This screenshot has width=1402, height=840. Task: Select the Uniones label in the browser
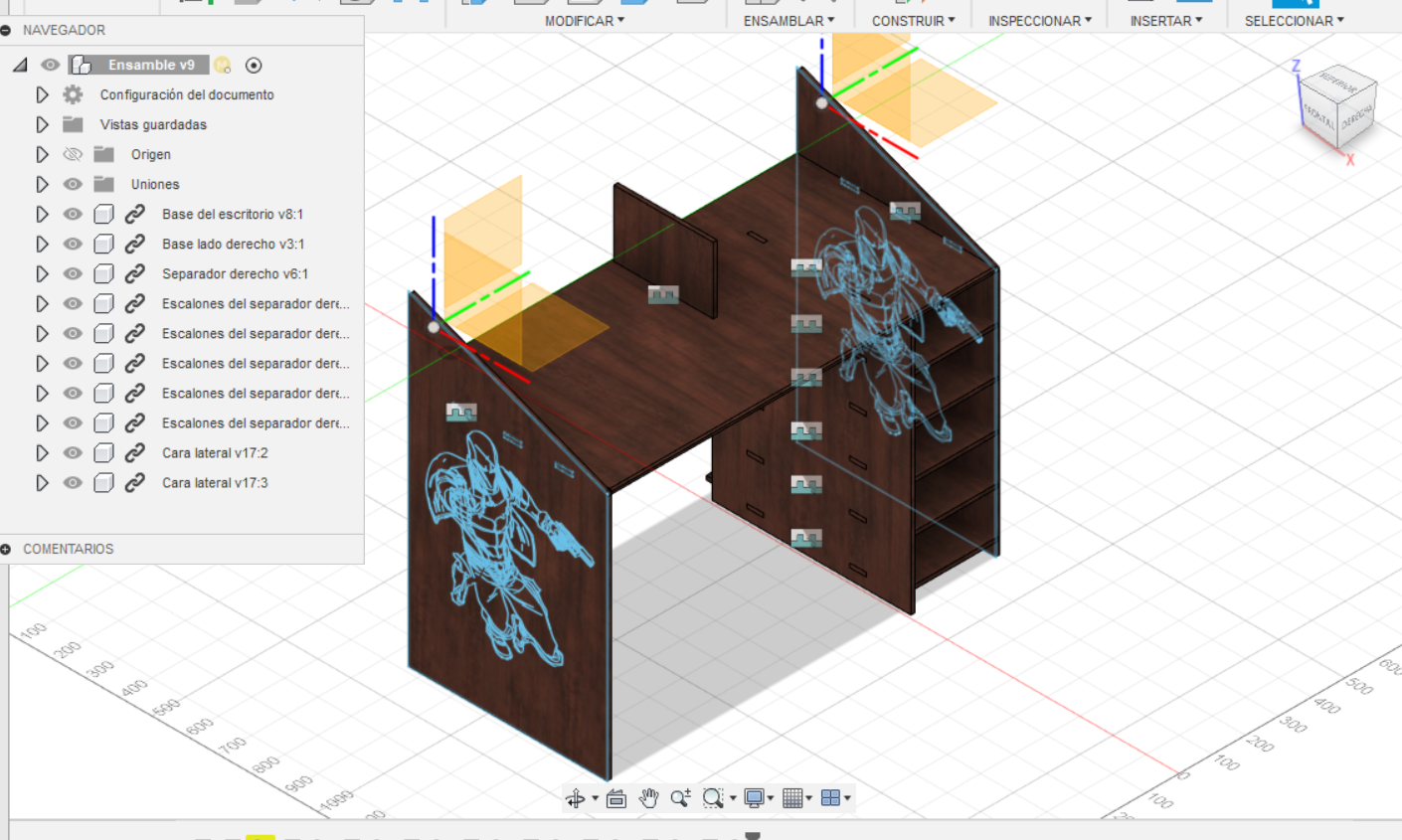[x=155, y=184]
